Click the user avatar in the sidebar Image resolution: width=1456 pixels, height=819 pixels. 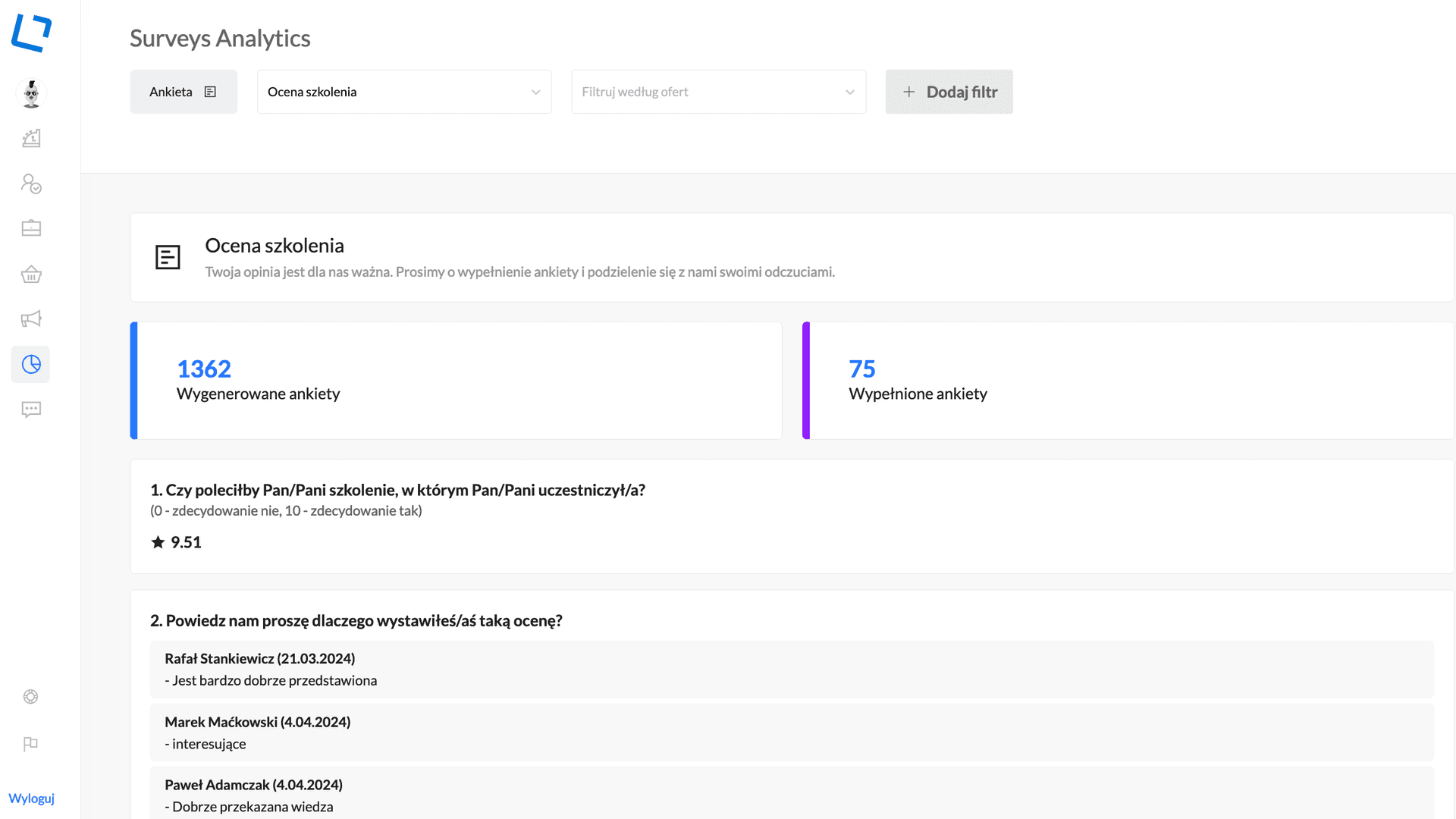[x=31, y=93]
